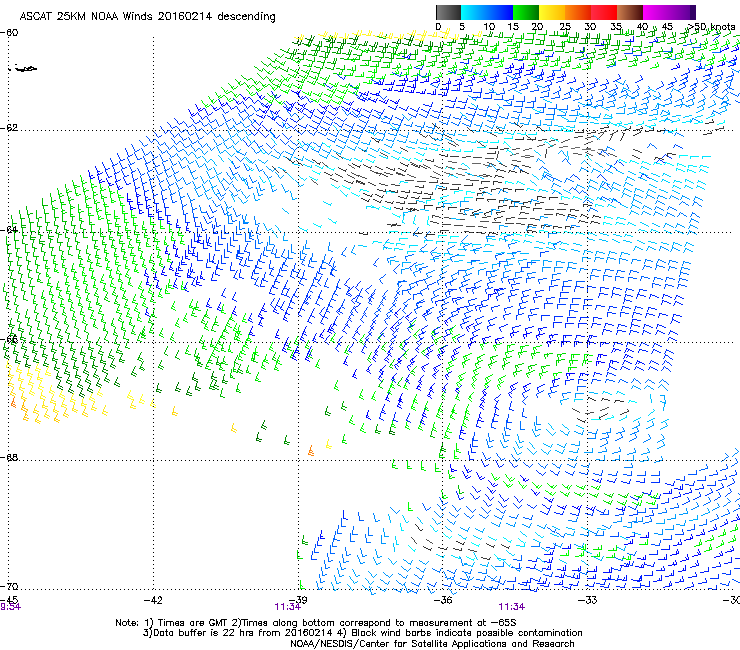Click the "10" label under the color bar
This screenshot has width=740, height=650.
tap(488, 27)
